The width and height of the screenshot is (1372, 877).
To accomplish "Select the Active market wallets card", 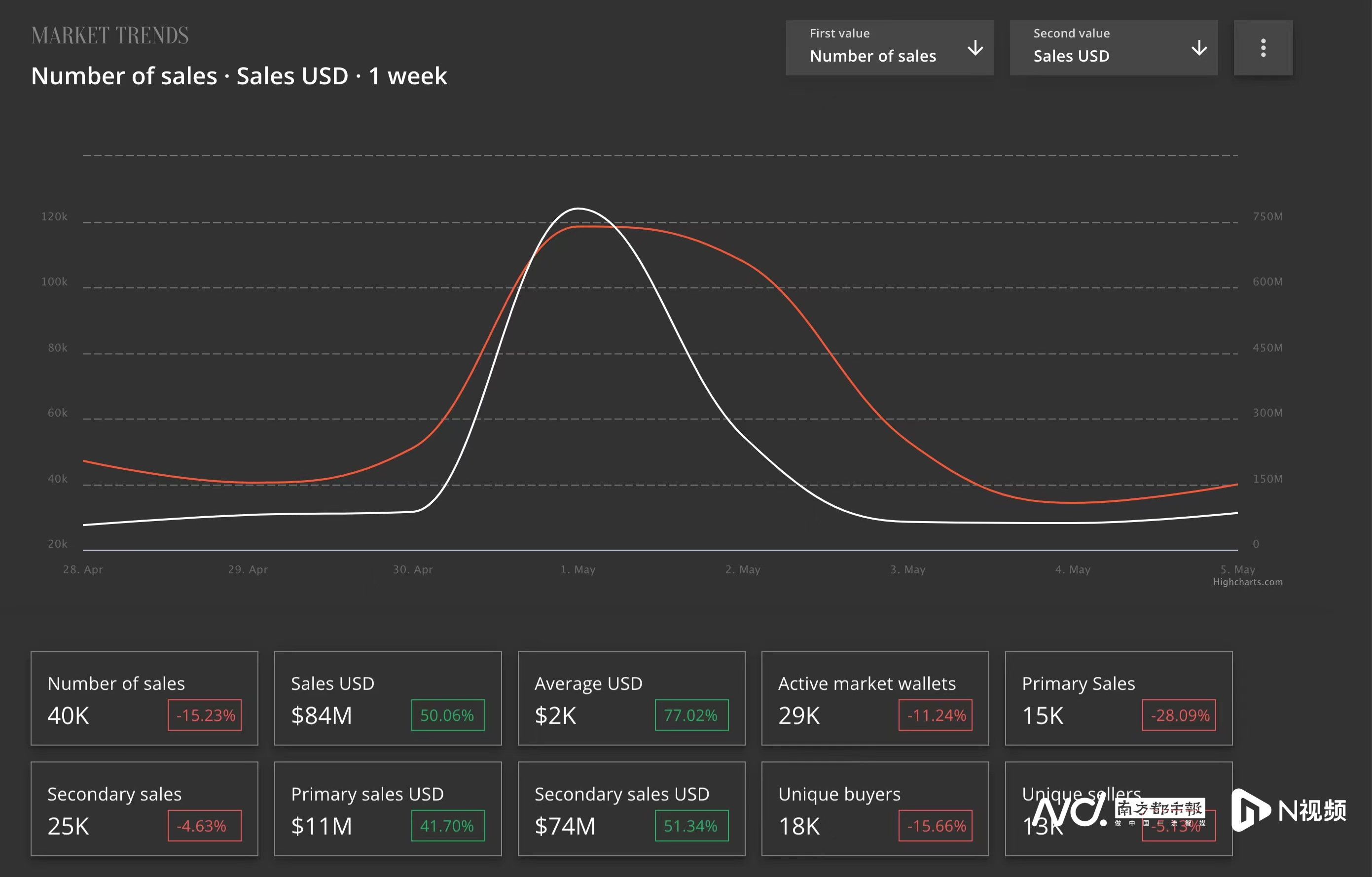I will click(874, 698).
